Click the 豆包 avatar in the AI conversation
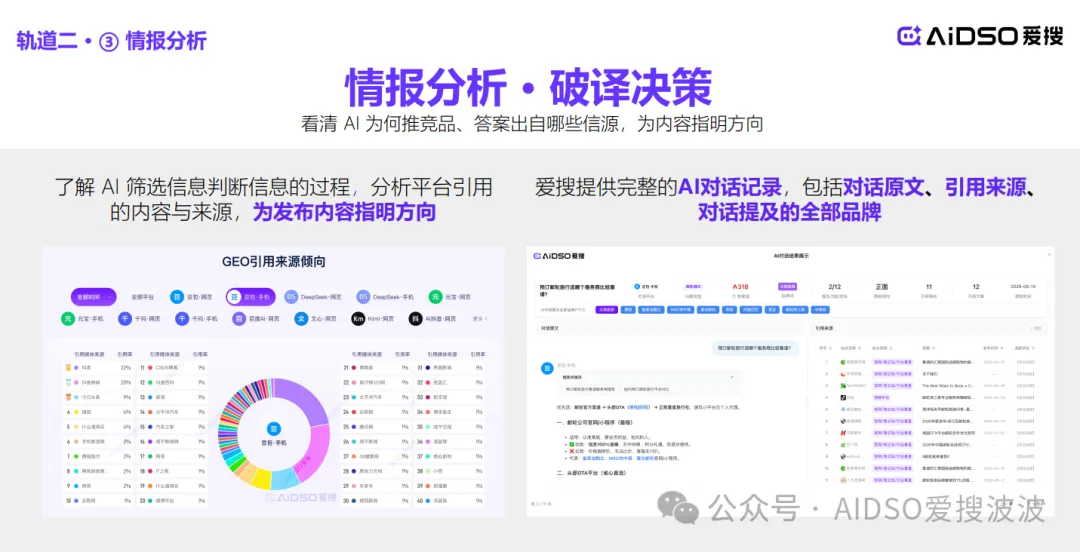 (x=547, y=368)
